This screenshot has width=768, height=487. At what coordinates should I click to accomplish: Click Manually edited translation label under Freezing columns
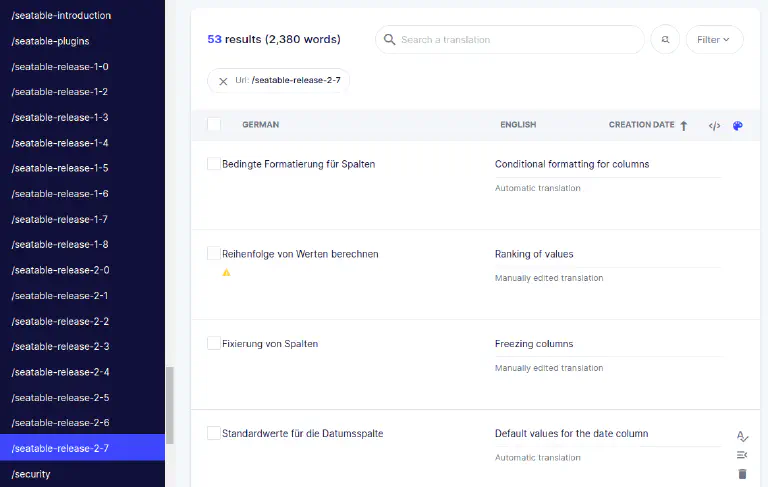pos(549,368)
